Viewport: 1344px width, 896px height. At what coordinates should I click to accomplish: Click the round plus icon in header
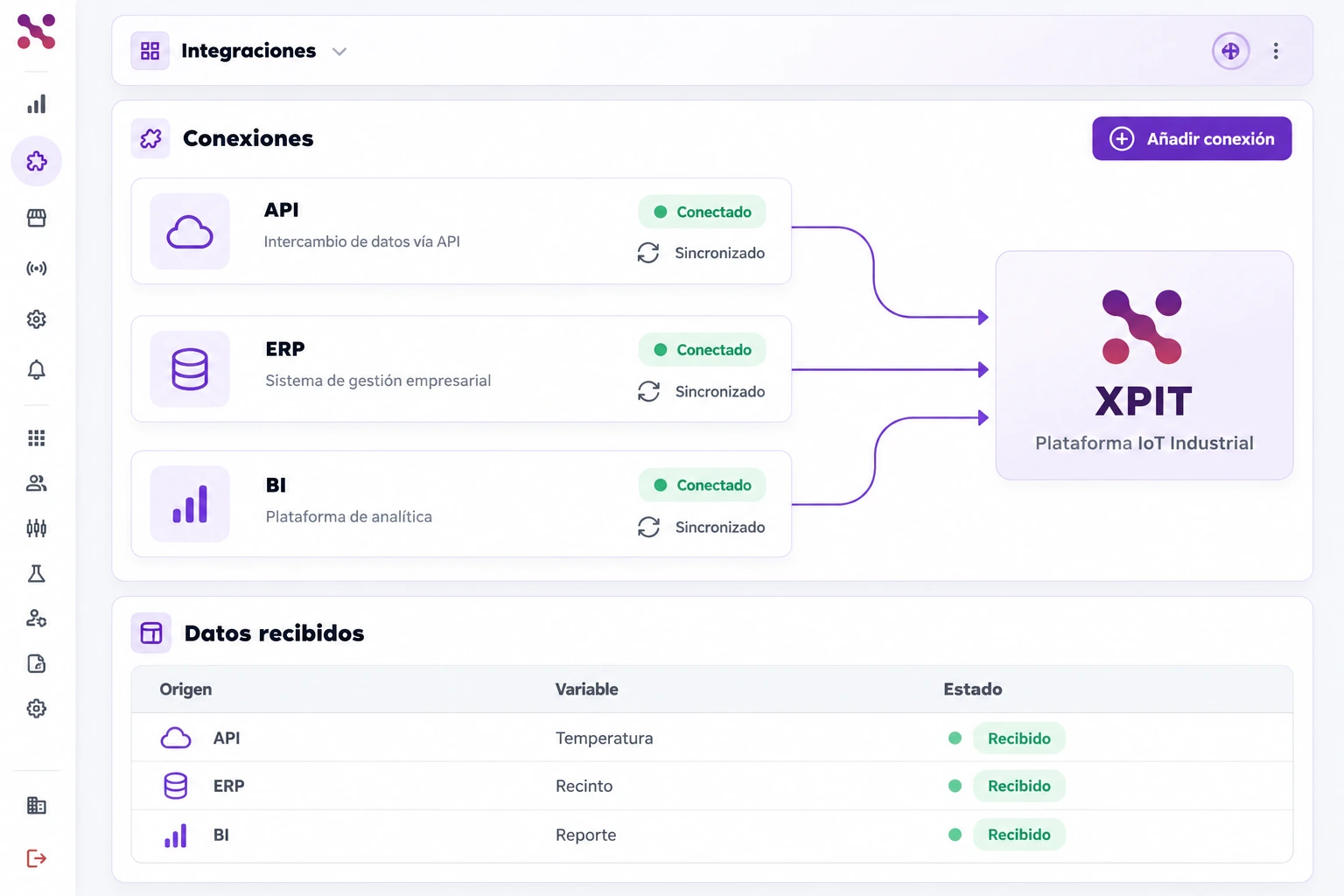click(x=1230, y=51)
